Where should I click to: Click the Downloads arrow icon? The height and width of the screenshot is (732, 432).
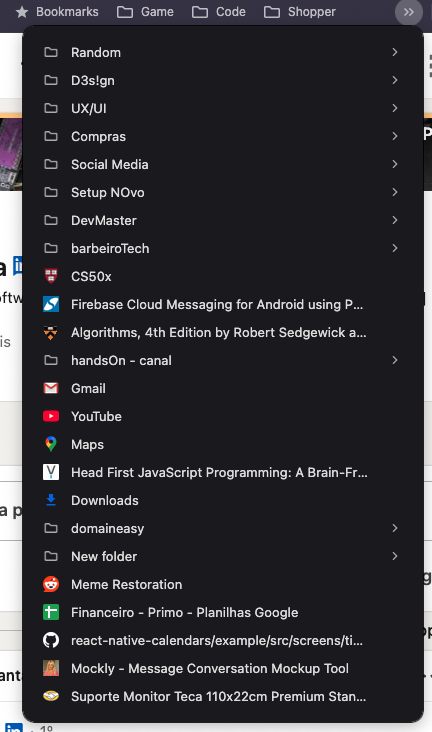tap(51, 500)
